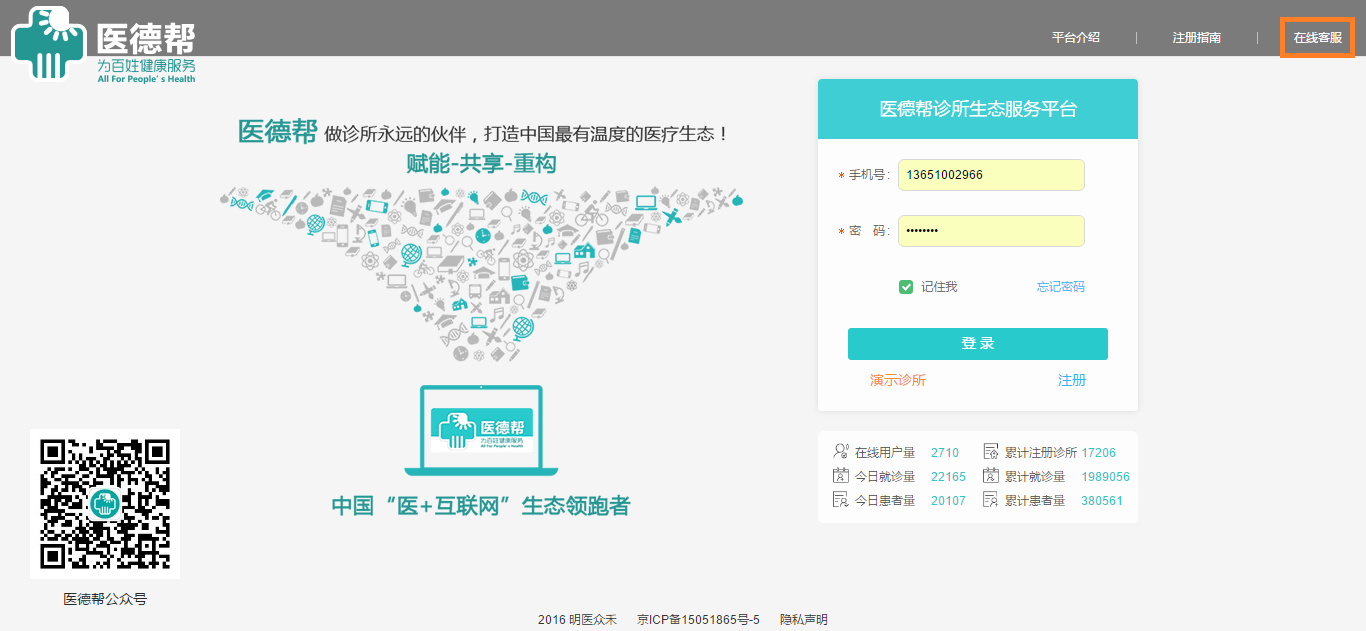The height and width of the screenshot is (631, 1366).
Task: Open 注册指南 in the top navigation
Action: (x=1197, y=37)
